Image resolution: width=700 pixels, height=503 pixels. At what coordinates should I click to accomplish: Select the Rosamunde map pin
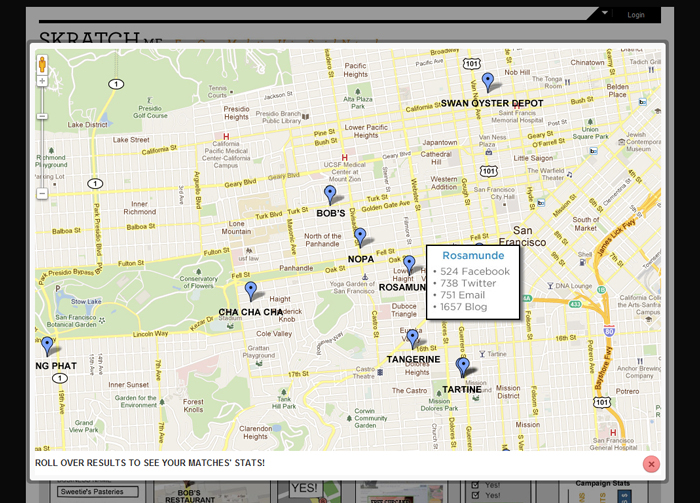pyautogui.click(x=409, y=265)
